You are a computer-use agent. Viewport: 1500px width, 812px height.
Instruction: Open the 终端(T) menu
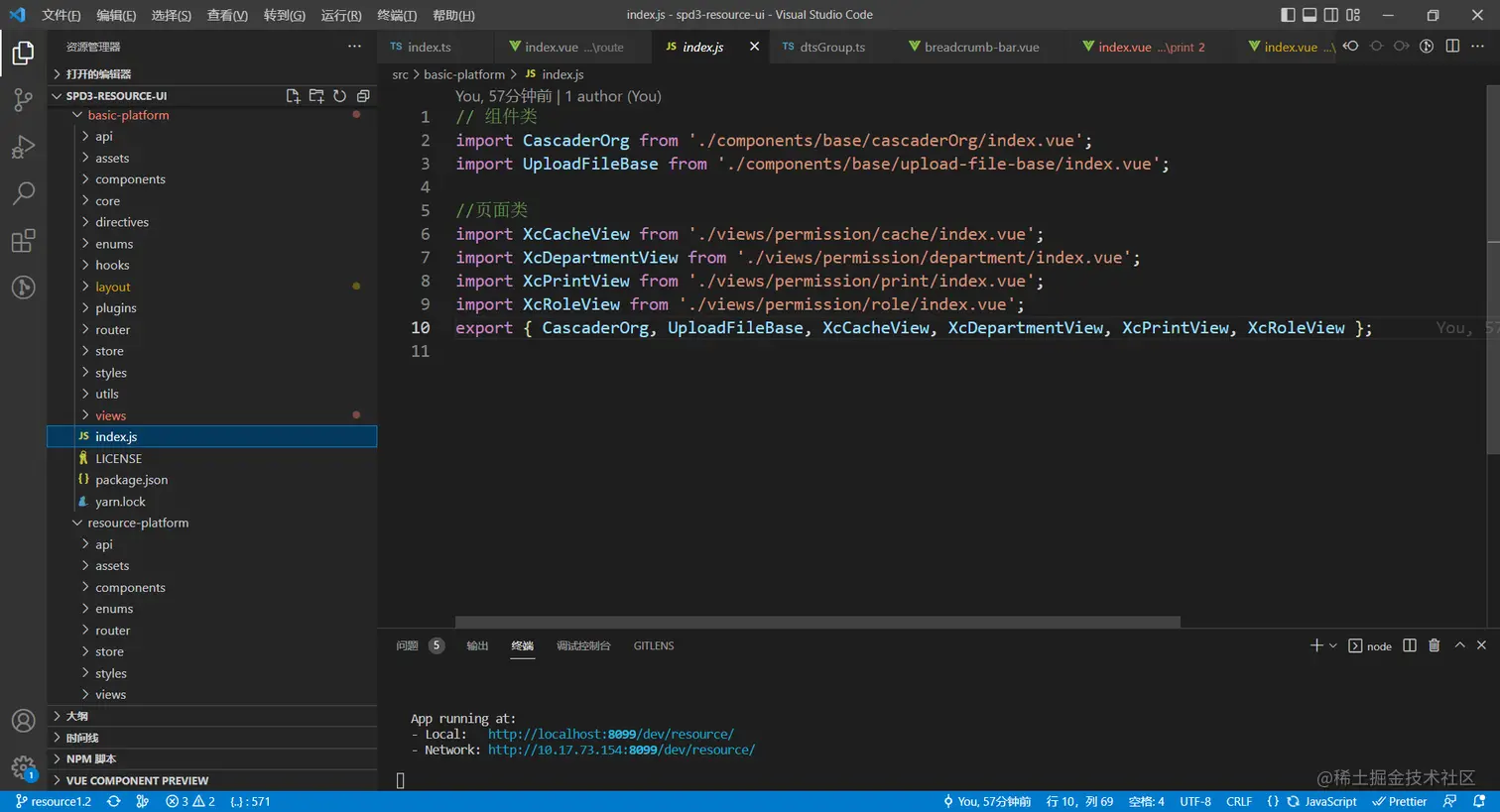click(x=397, y=15)
